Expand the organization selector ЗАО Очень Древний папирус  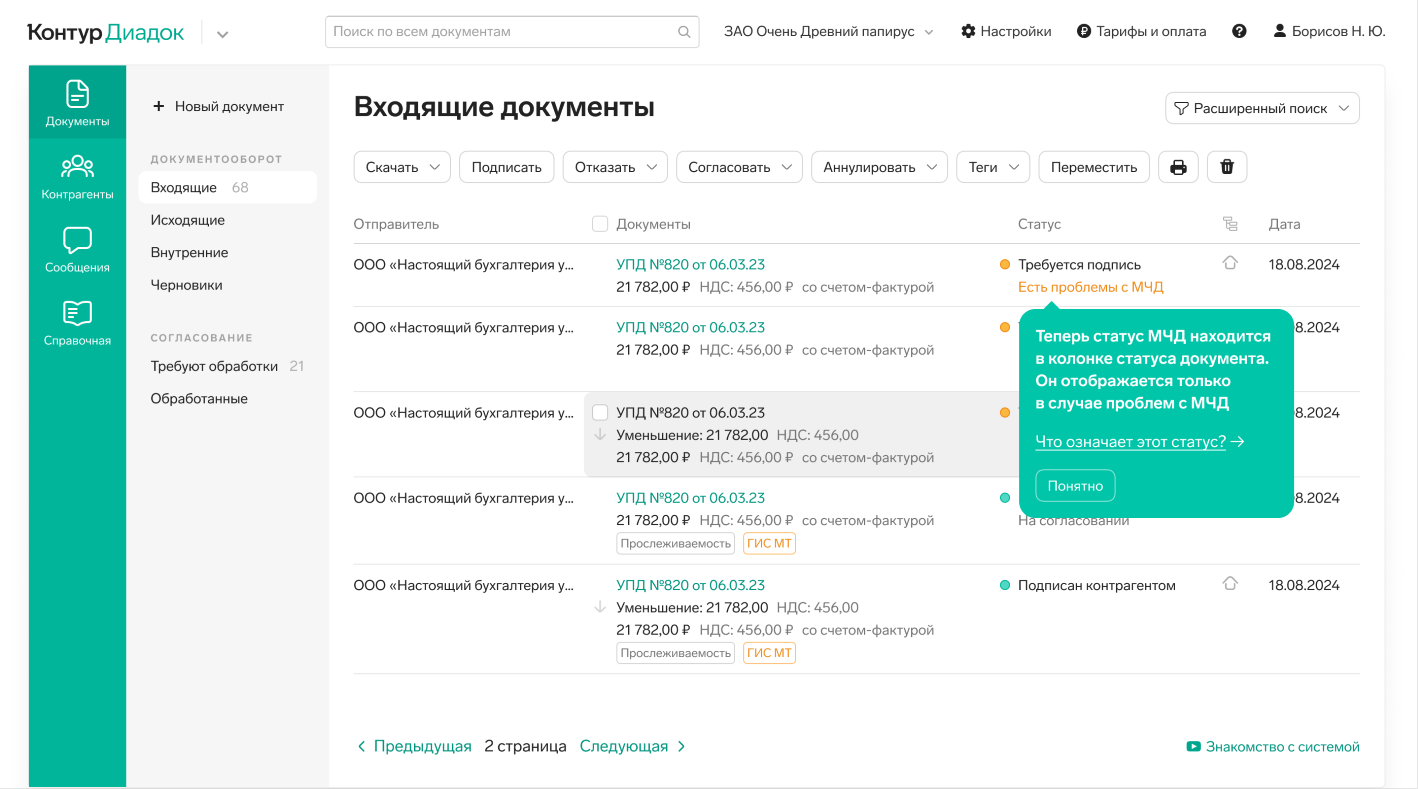pyautogui.click(x=828, y=31)
